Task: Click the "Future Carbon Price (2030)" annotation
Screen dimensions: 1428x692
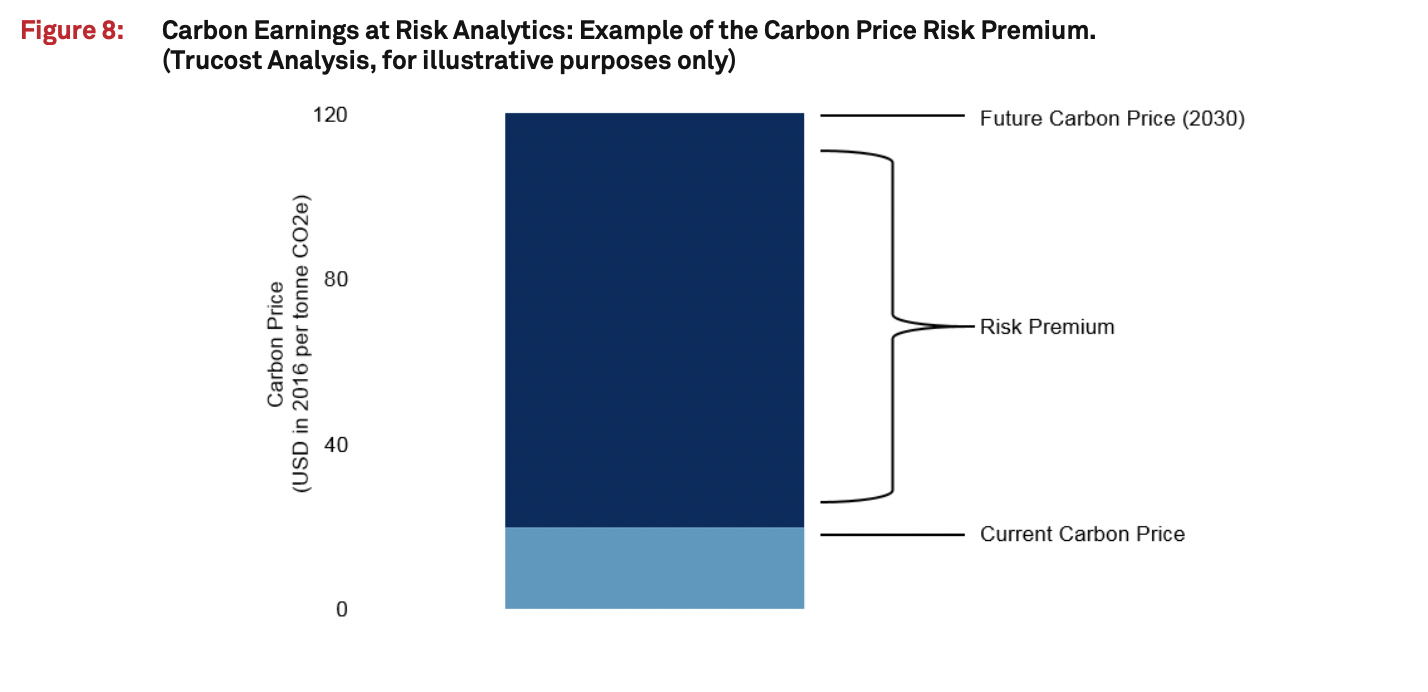Action: 1112,119
